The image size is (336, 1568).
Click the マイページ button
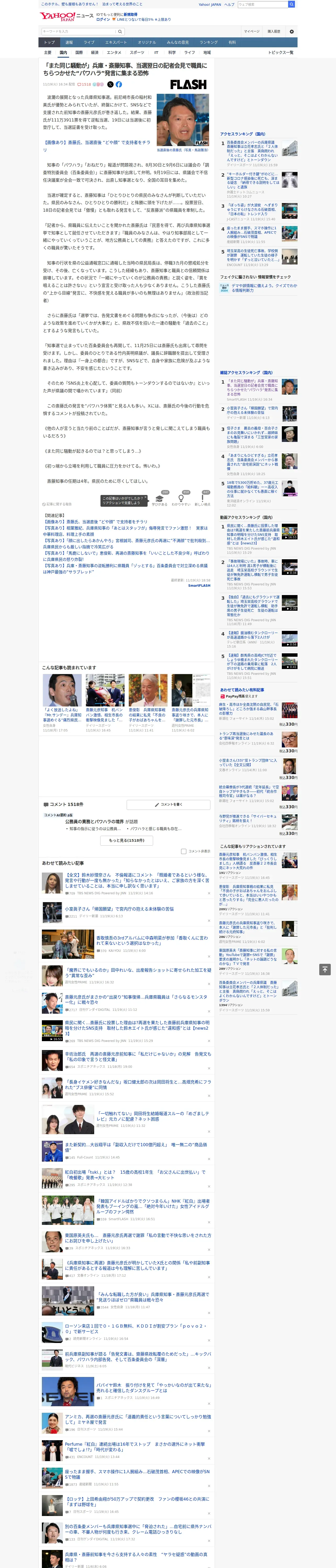click(252, 31)
